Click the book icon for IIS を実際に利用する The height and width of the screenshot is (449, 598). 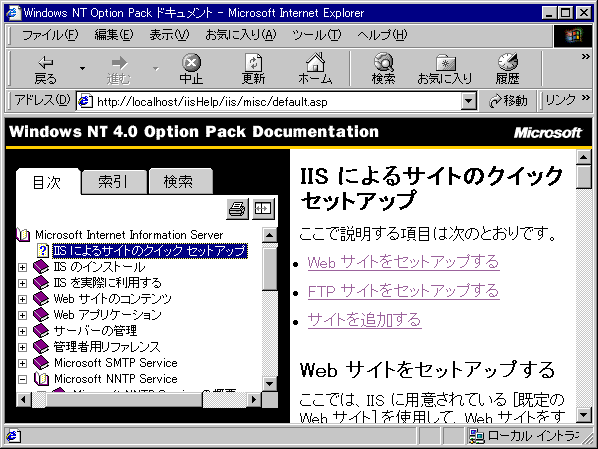click(x=41, y=283)
